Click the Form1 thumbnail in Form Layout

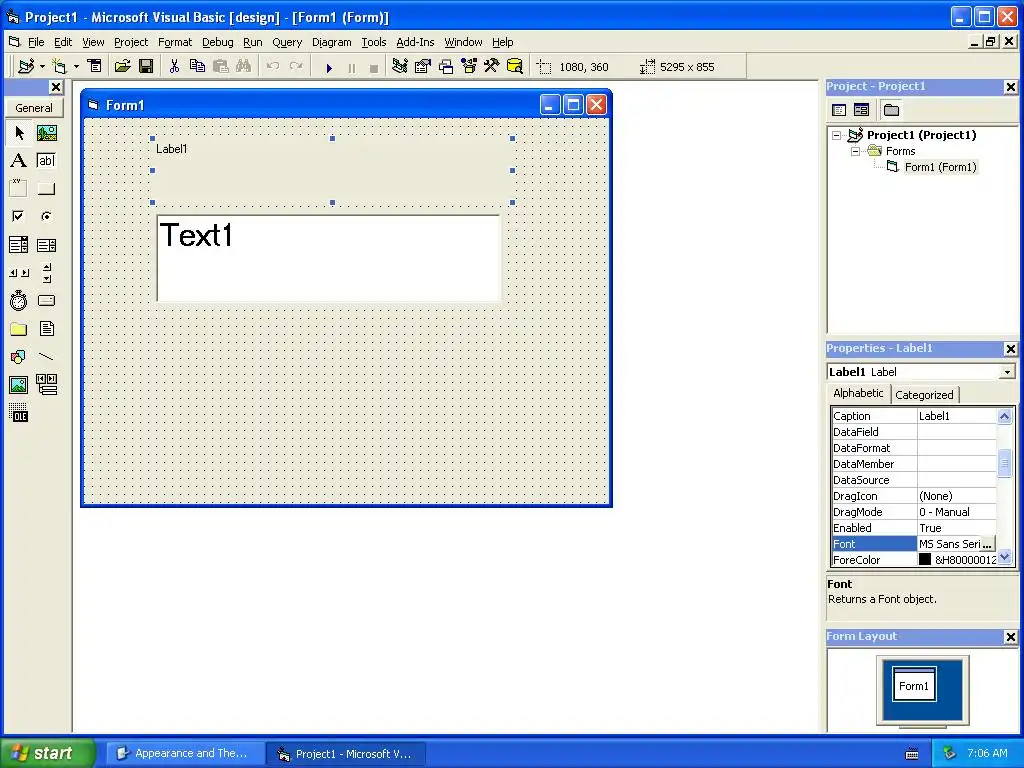tap(914, 685)
